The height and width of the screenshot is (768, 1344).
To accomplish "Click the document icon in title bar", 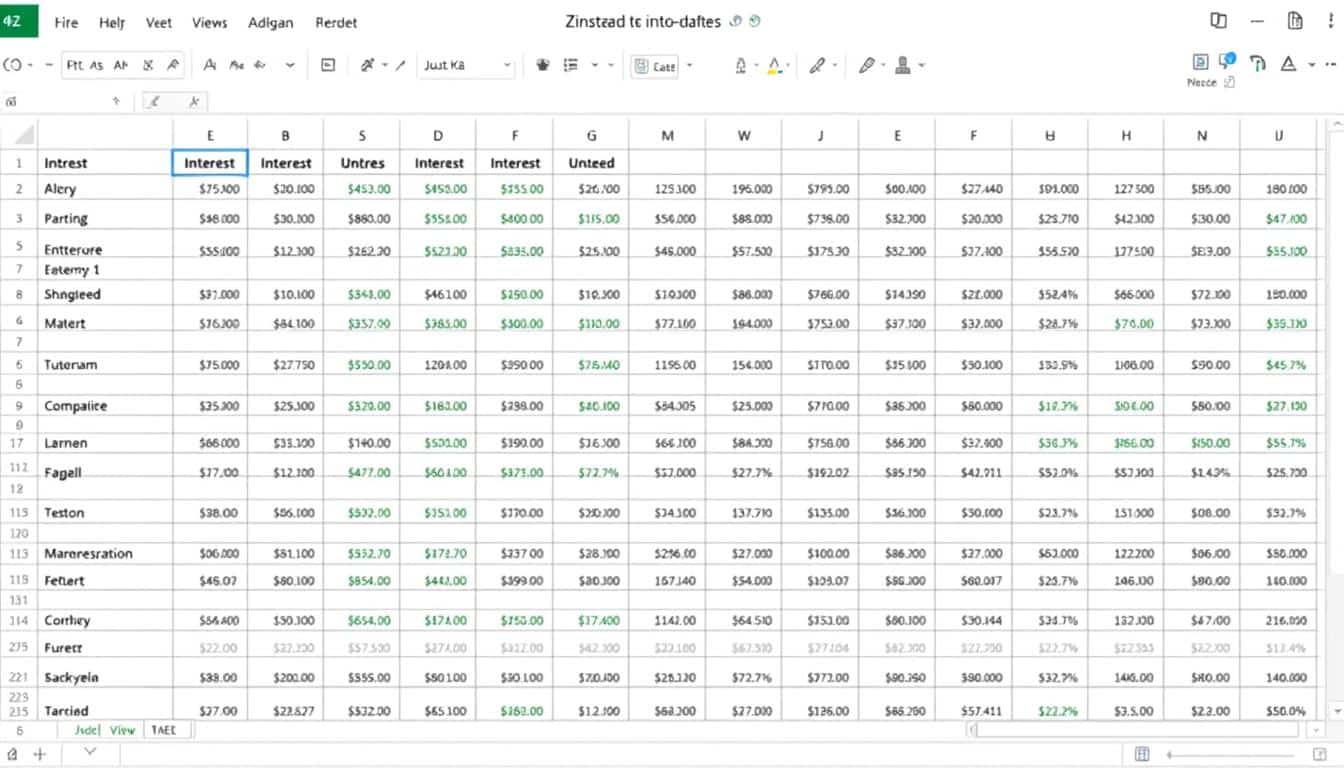I will (x=1296, y=21).
